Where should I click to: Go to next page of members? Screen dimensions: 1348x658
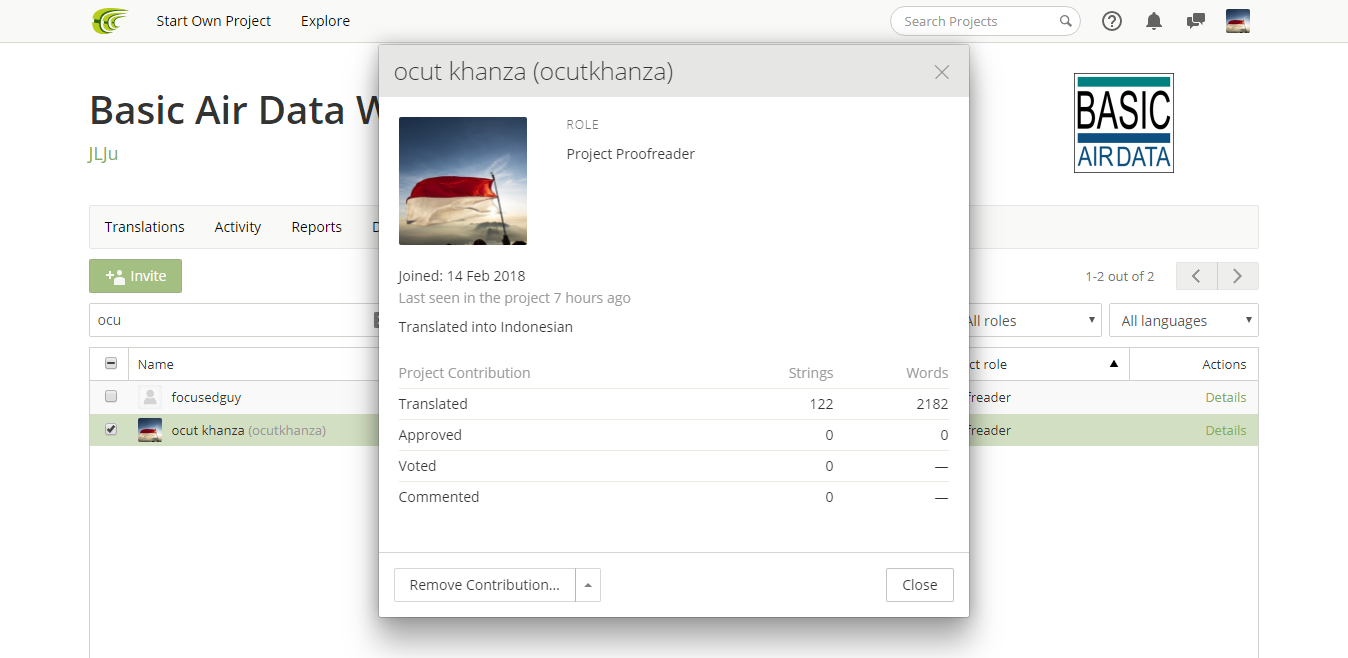point(1238,276)
